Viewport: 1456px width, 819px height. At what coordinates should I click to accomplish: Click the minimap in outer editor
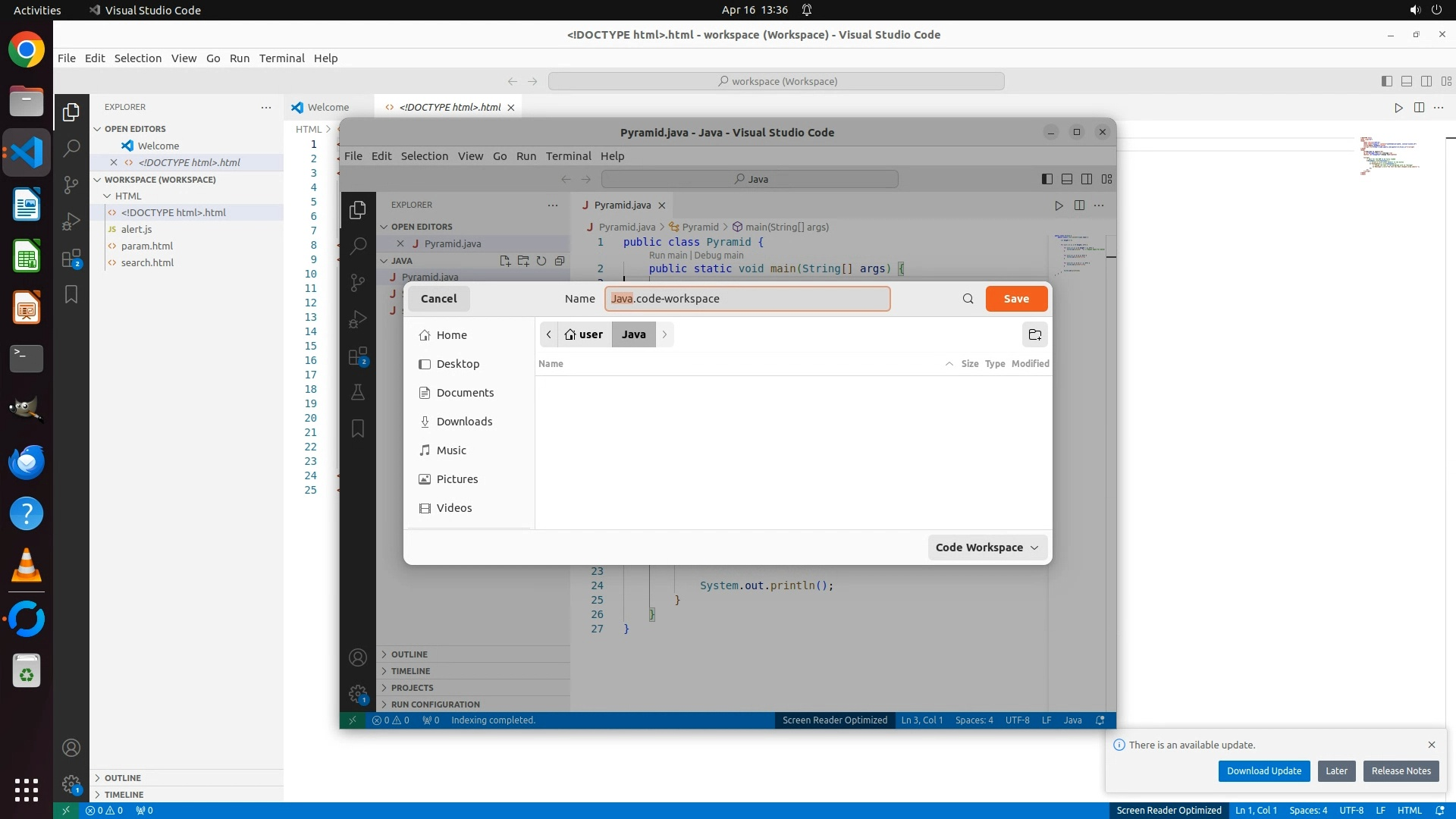(1389, 155)
